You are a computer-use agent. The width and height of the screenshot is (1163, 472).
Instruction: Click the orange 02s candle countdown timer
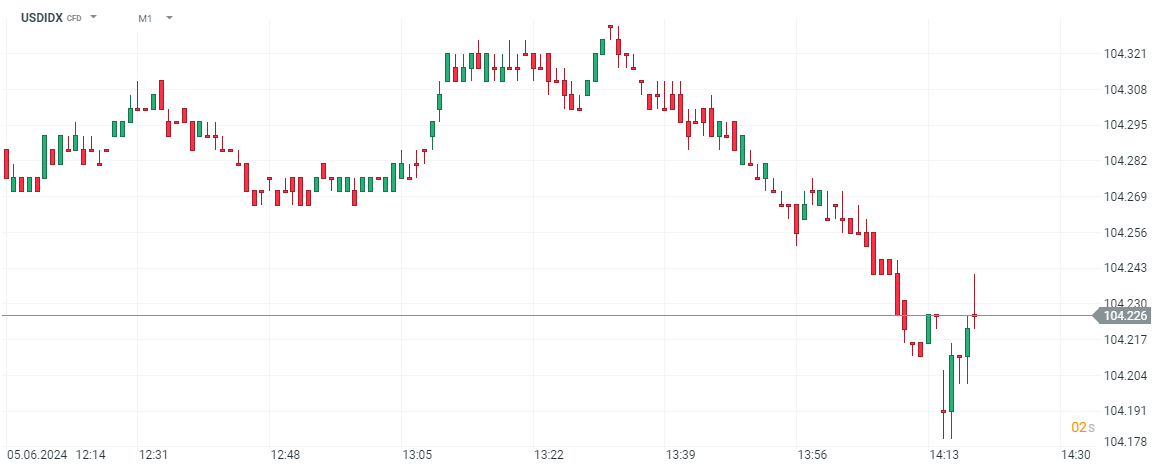point(1082,427)
